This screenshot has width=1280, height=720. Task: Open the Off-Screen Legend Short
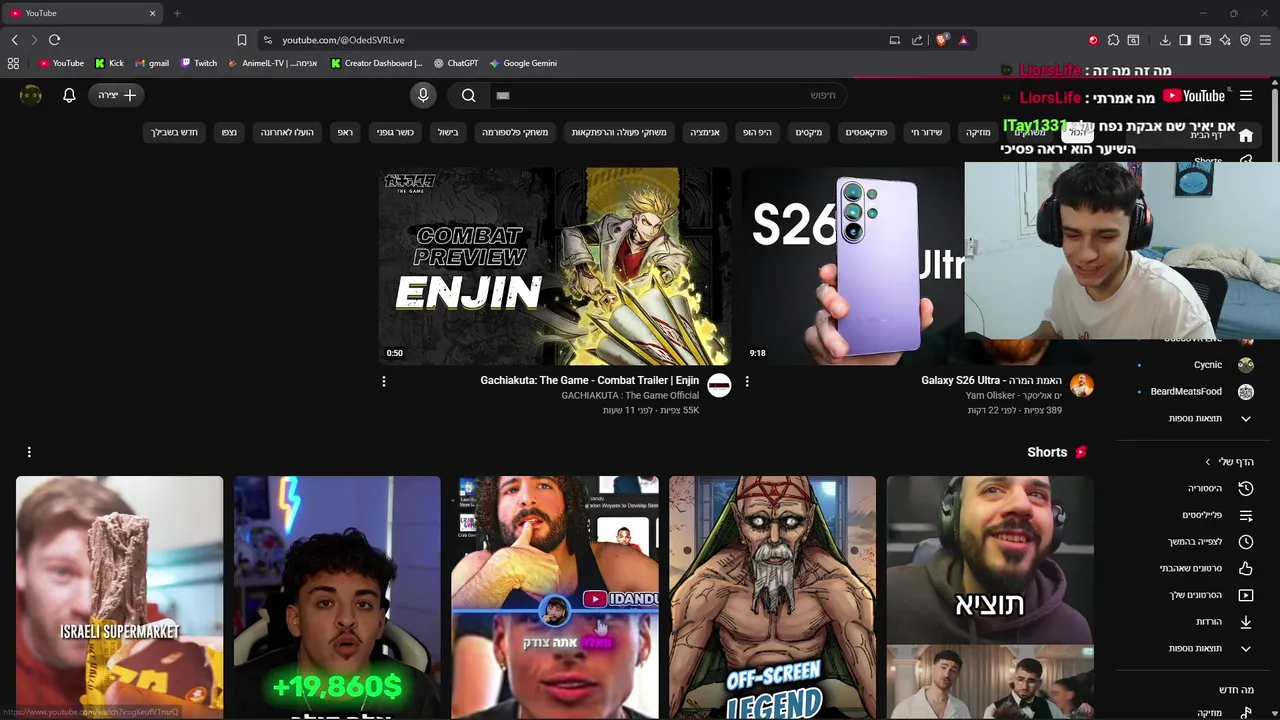tap(772, 597)
